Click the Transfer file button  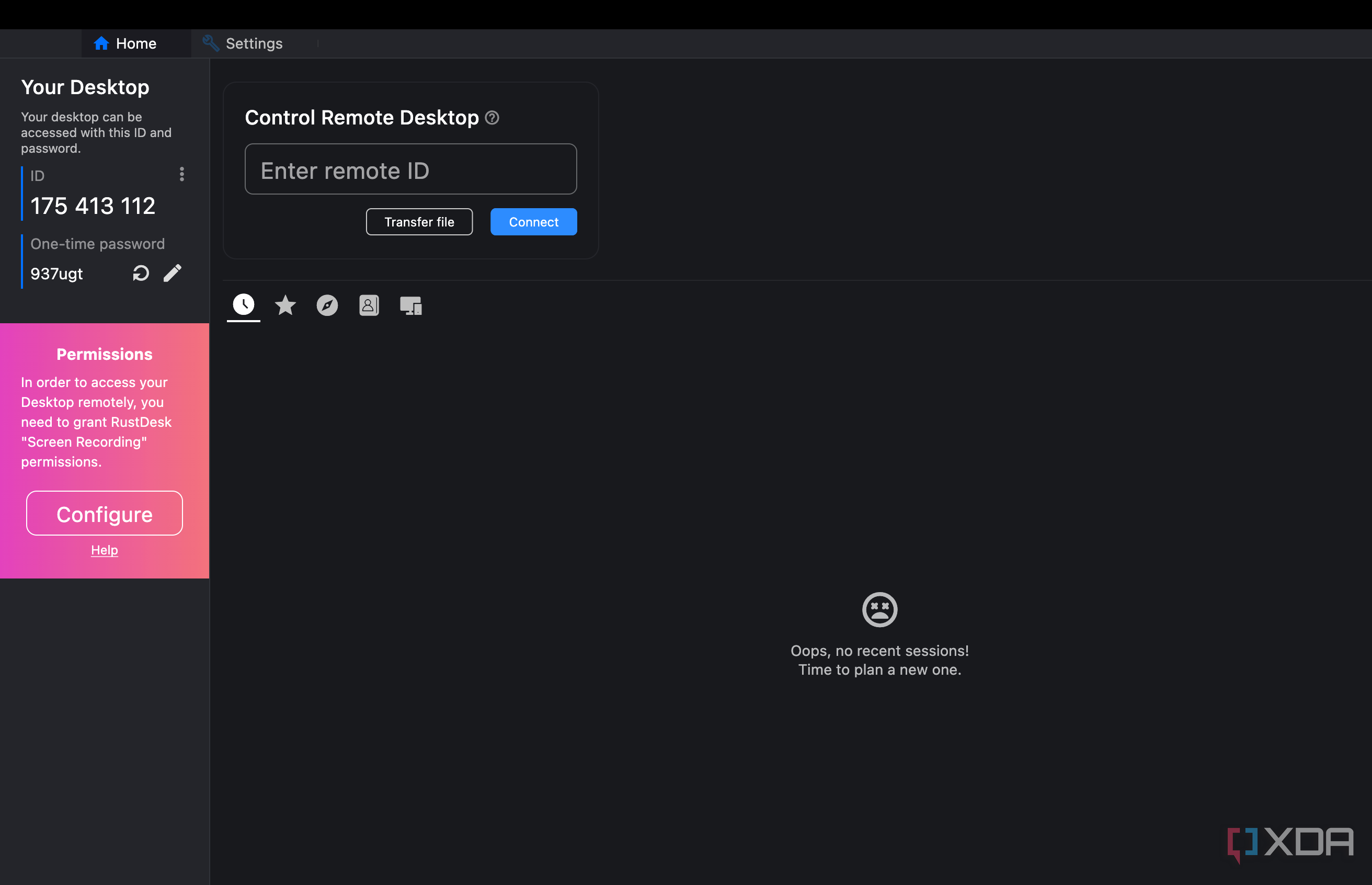click(419, 222)
